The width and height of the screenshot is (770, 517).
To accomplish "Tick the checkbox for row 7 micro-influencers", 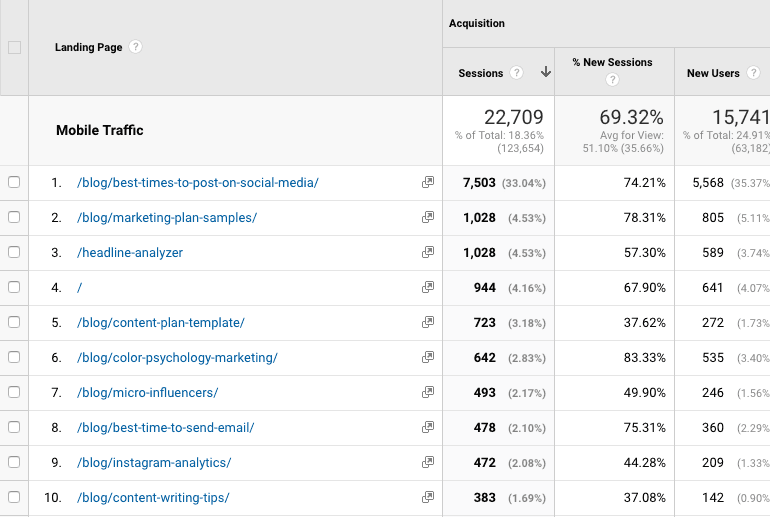I will (x=14, y=393).
